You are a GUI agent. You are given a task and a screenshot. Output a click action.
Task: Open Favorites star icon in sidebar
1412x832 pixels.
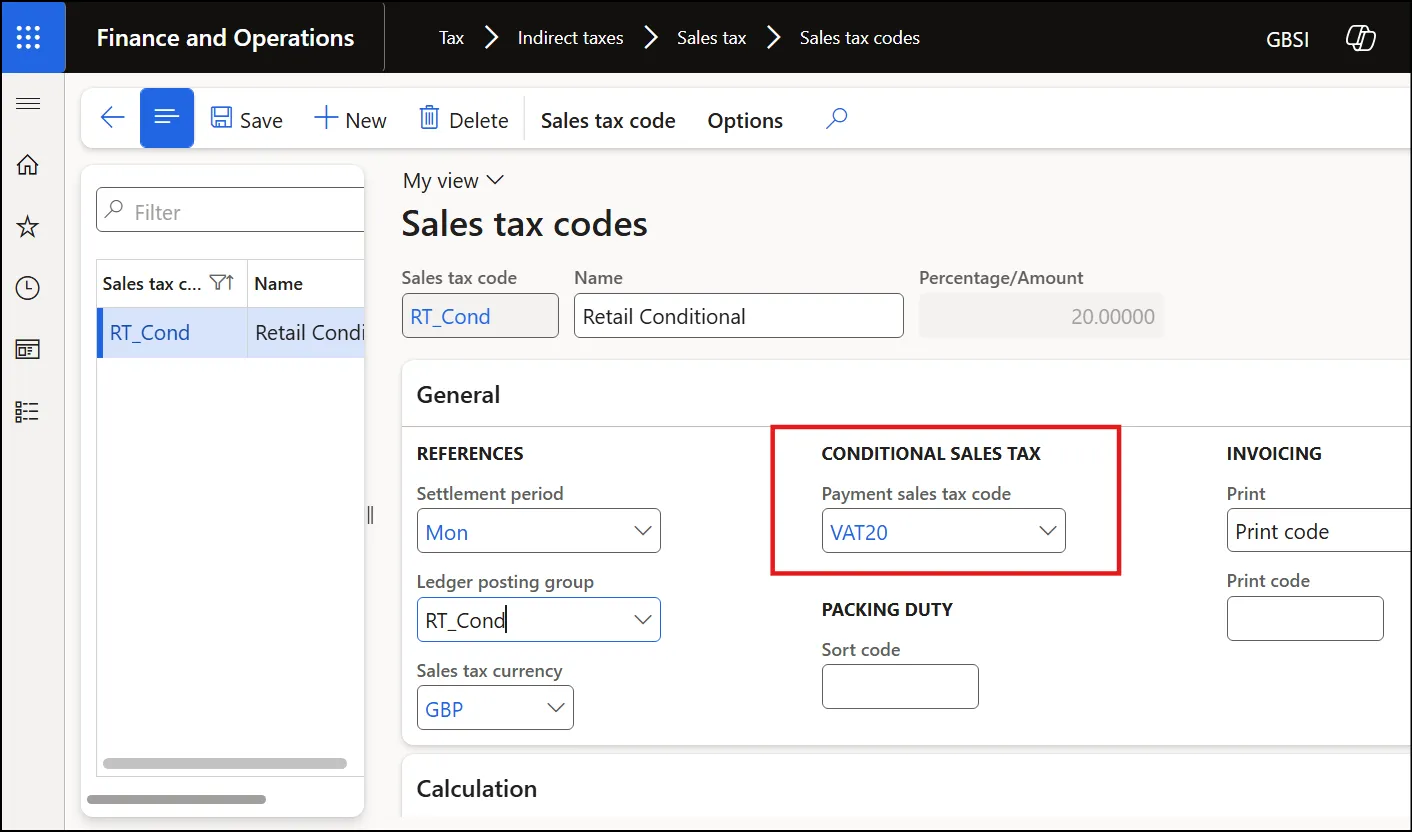pos(28,227)
